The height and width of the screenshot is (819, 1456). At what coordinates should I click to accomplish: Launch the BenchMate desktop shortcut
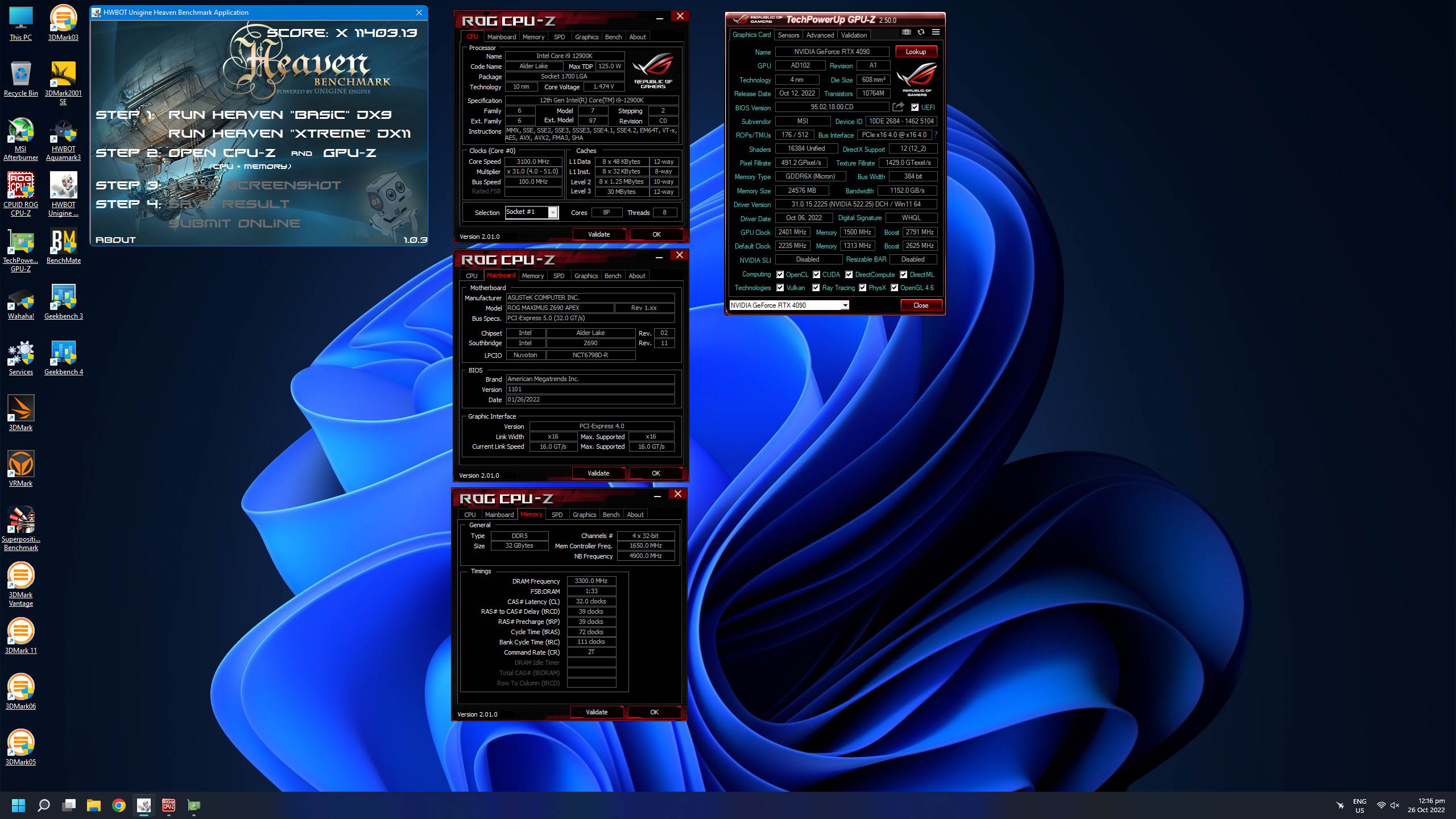[63, 246]
